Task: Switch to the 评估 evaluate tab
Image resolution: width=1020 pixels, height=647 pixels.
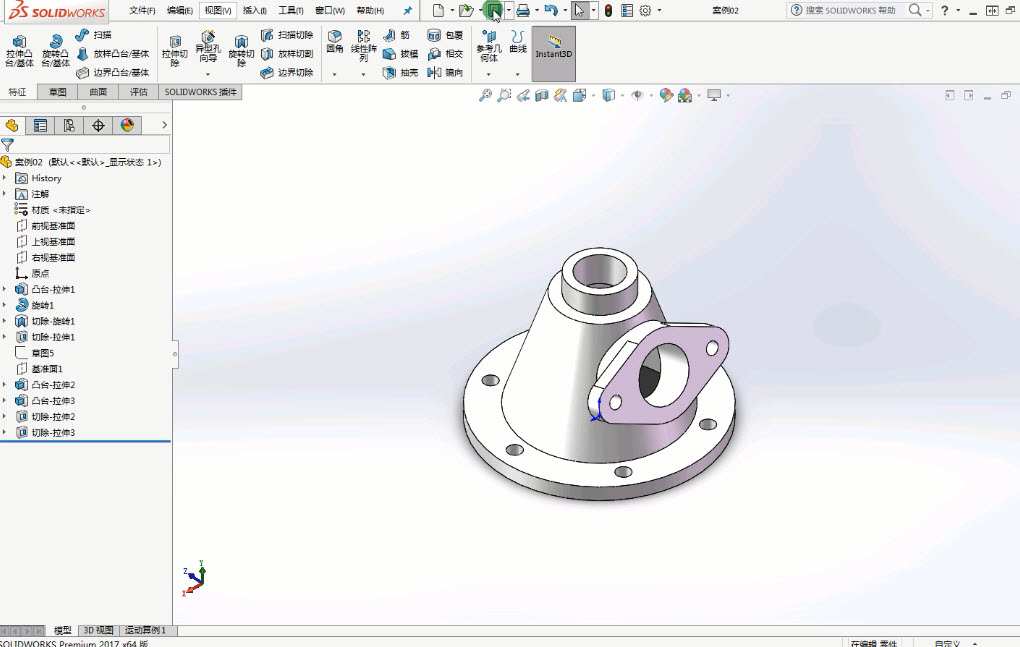Action: point(139,92)
